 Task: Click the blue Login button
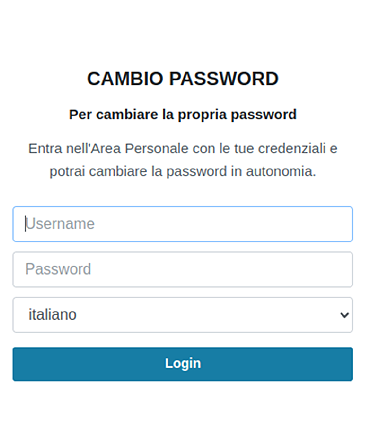pos(183,364)
